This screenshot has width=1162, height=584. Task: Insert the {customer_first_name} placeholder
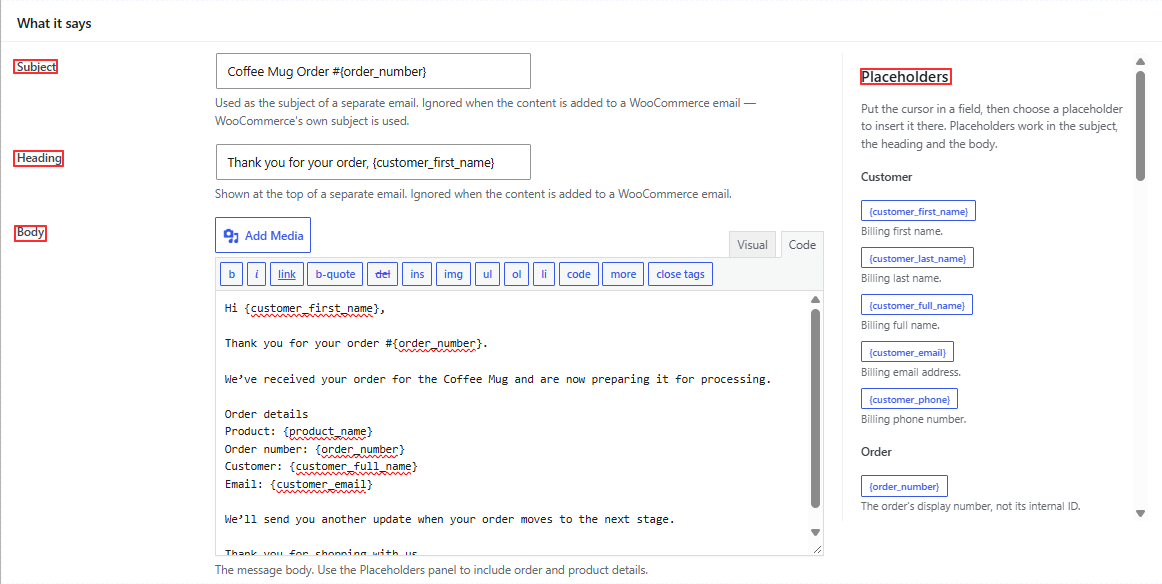(919, 211)
